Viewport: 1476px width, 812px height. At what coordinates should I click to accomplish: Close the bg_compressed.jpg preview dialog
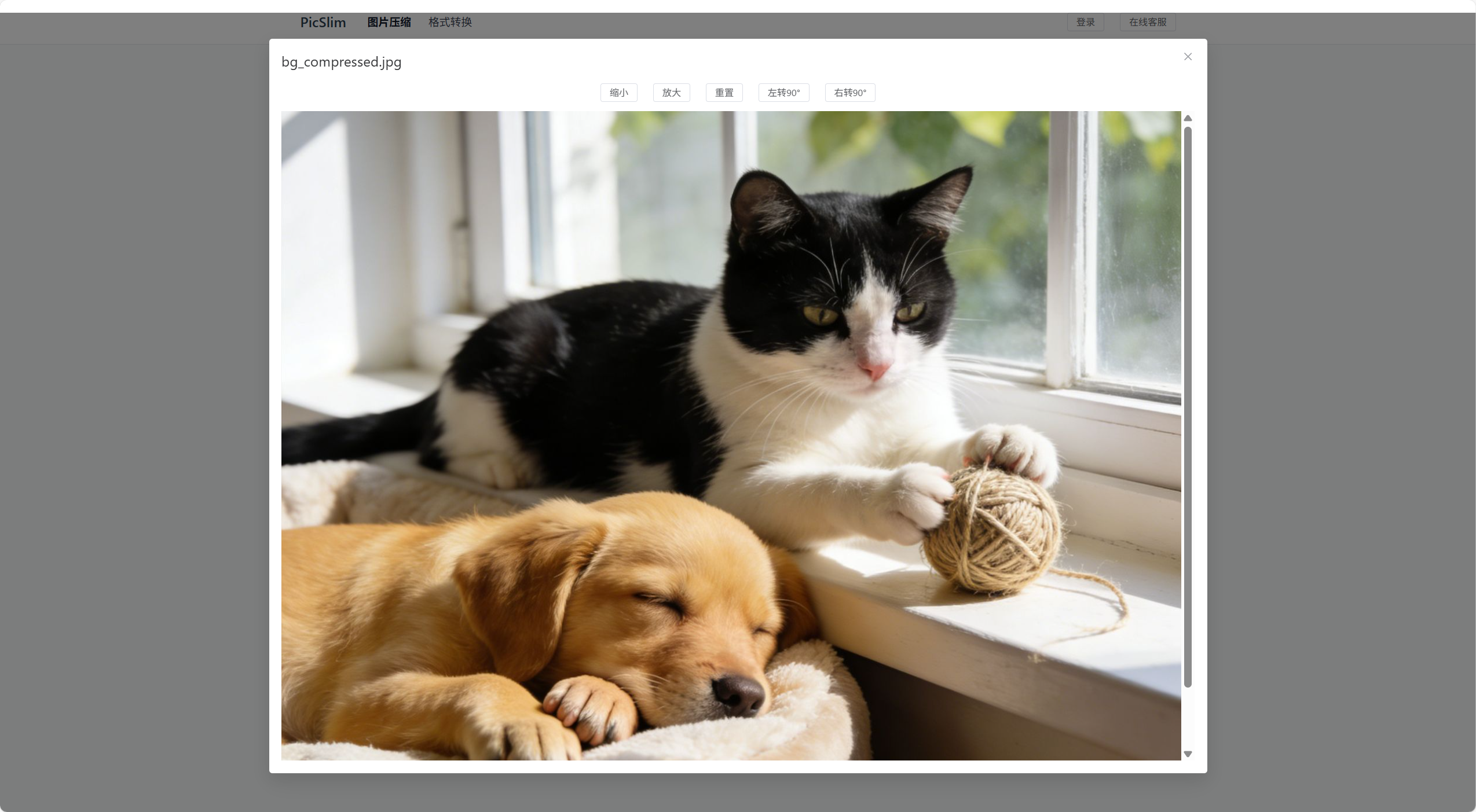coord(1188,57)
